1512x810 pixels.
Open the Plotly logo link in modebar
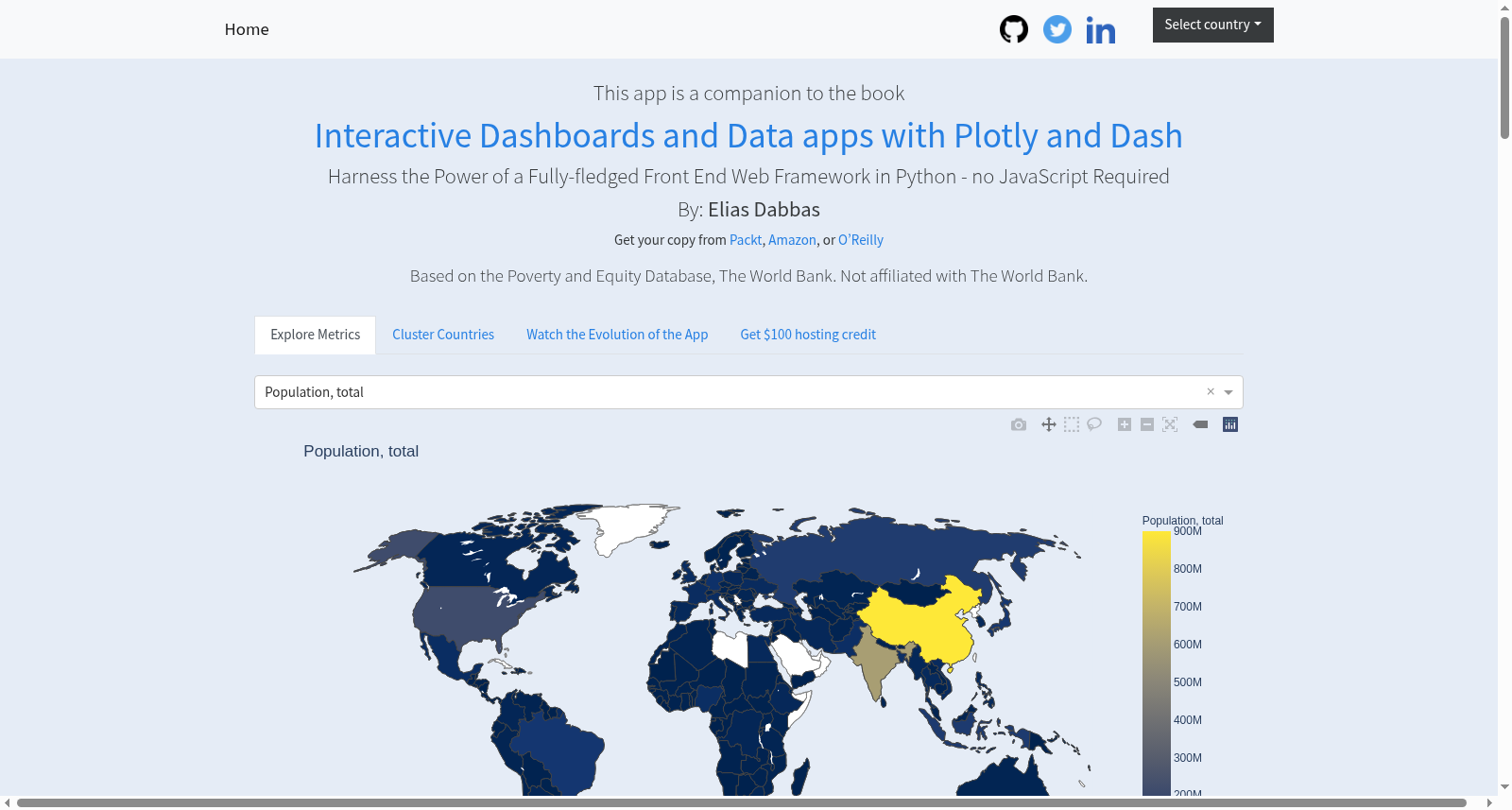click(1230, 424)
